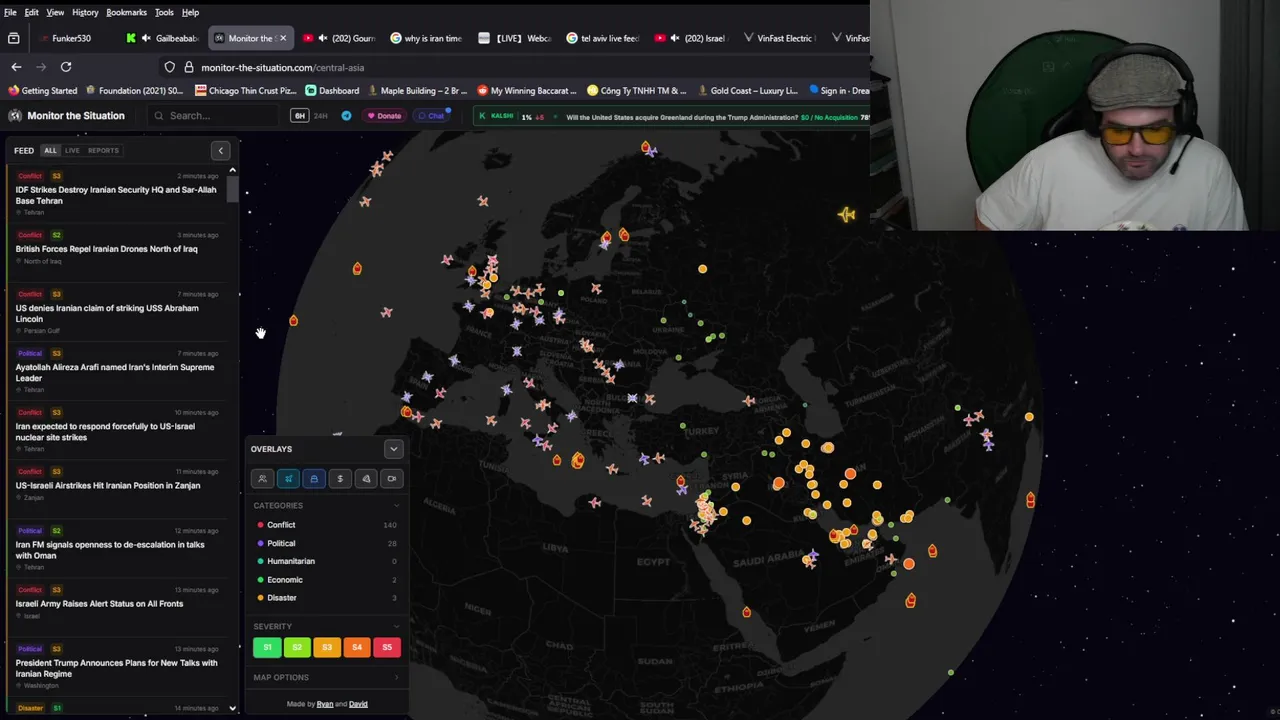Viewport: 1280px width, 720px height.
Task: Toggle Economic category filter
Action: pyautogui.click(x=326, y=580)
